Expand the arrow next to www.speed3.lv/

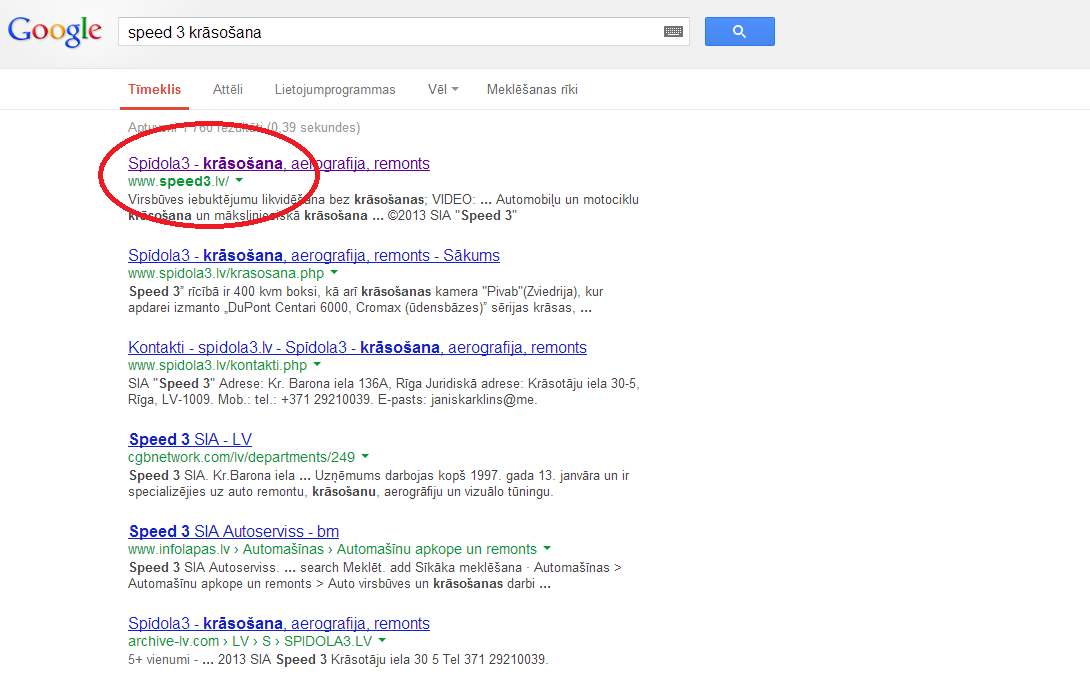239,181
